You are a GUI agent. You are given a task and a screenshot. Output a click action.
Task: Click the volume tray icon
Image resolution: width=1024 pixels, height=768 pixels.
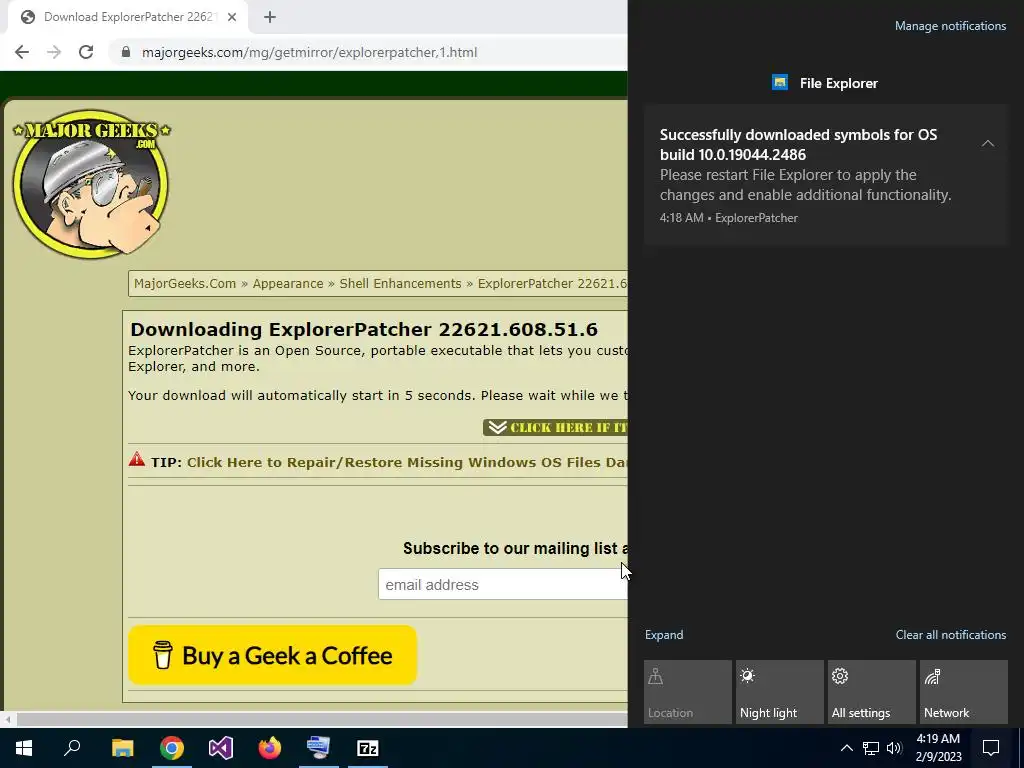pyautogui.click(x=894, y=748)
